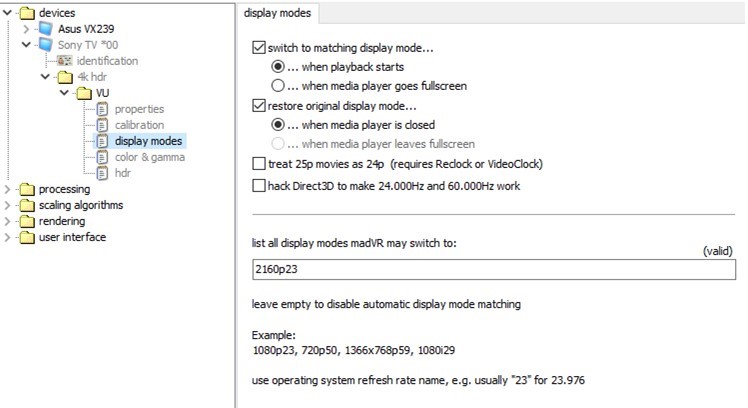Screen dimensions: 748x408
Task: Click the user interface folder icon
Action: pos(27,237)
